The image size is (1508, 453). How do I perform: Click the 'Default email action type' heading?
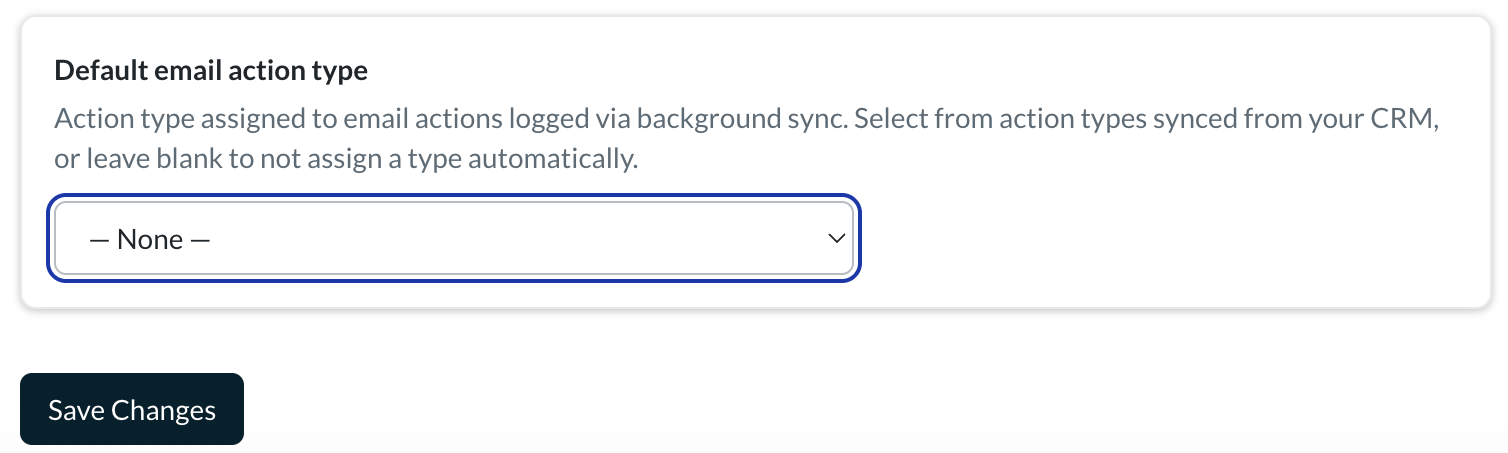(211, 71)
